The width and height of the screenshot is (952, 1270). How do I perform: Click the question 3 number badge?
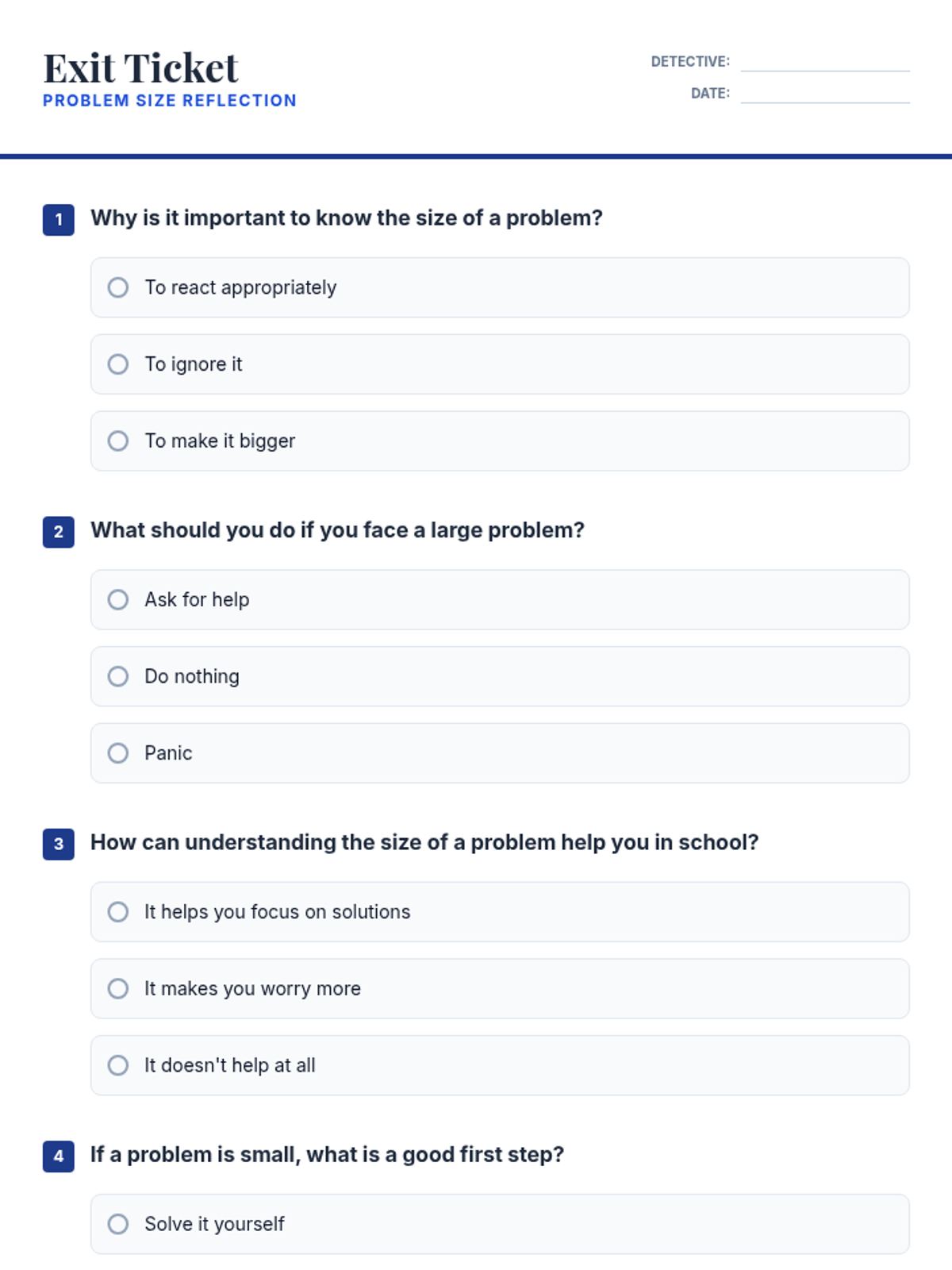[x=59, y=844]
